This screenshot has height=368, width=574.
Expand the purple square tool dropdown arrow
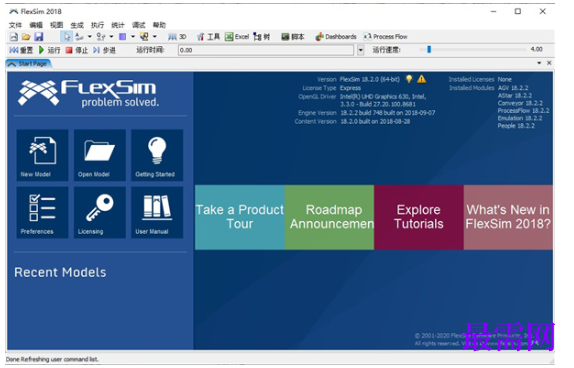tap(133, 37)
